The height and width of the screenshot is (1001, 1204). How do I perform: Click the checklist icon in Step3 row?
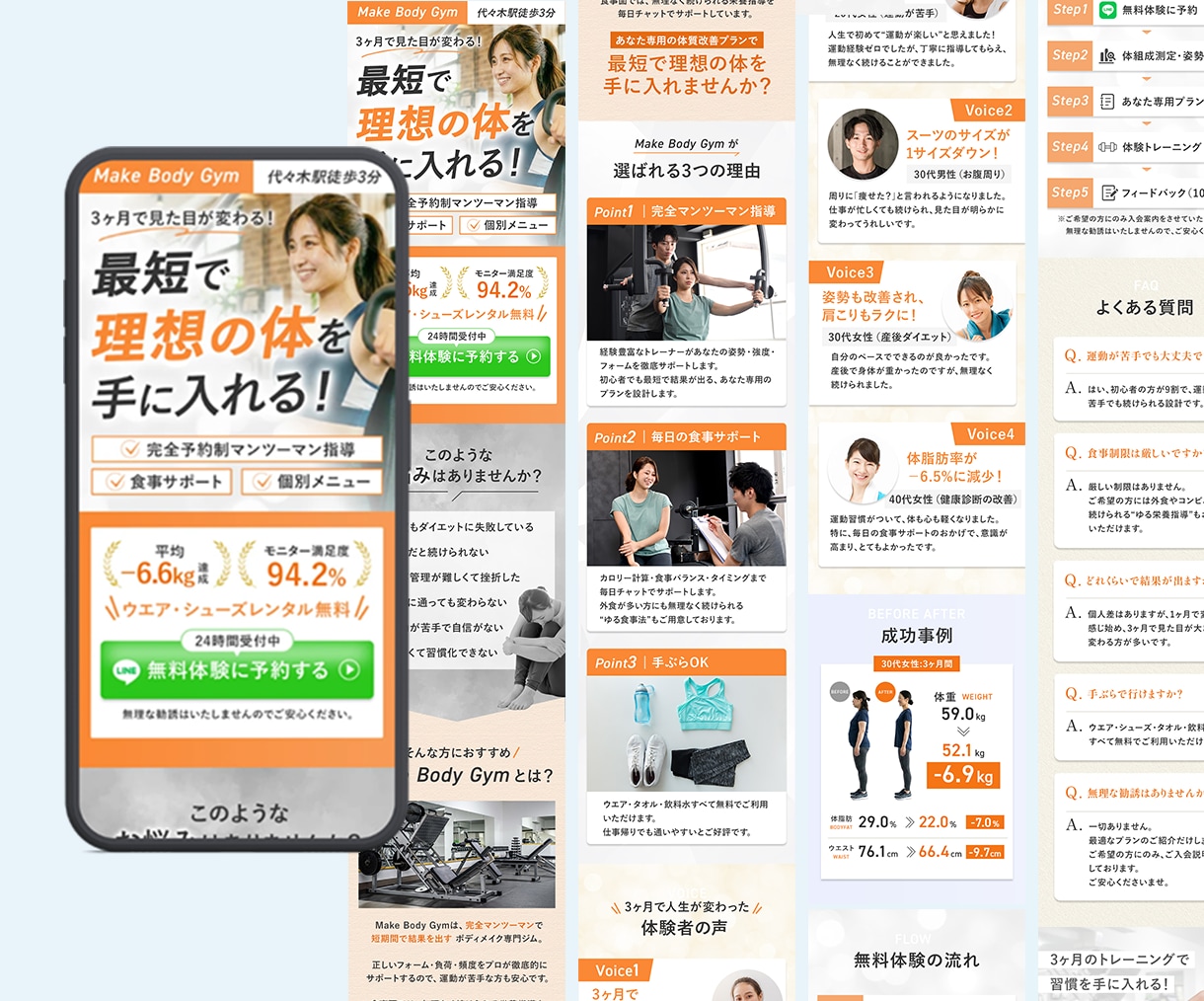1107,101
